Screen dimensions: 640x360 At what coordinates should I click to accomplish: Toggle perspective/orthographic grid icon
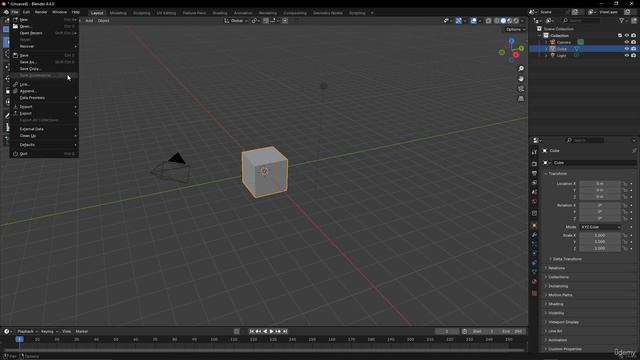tap(521, 99)
